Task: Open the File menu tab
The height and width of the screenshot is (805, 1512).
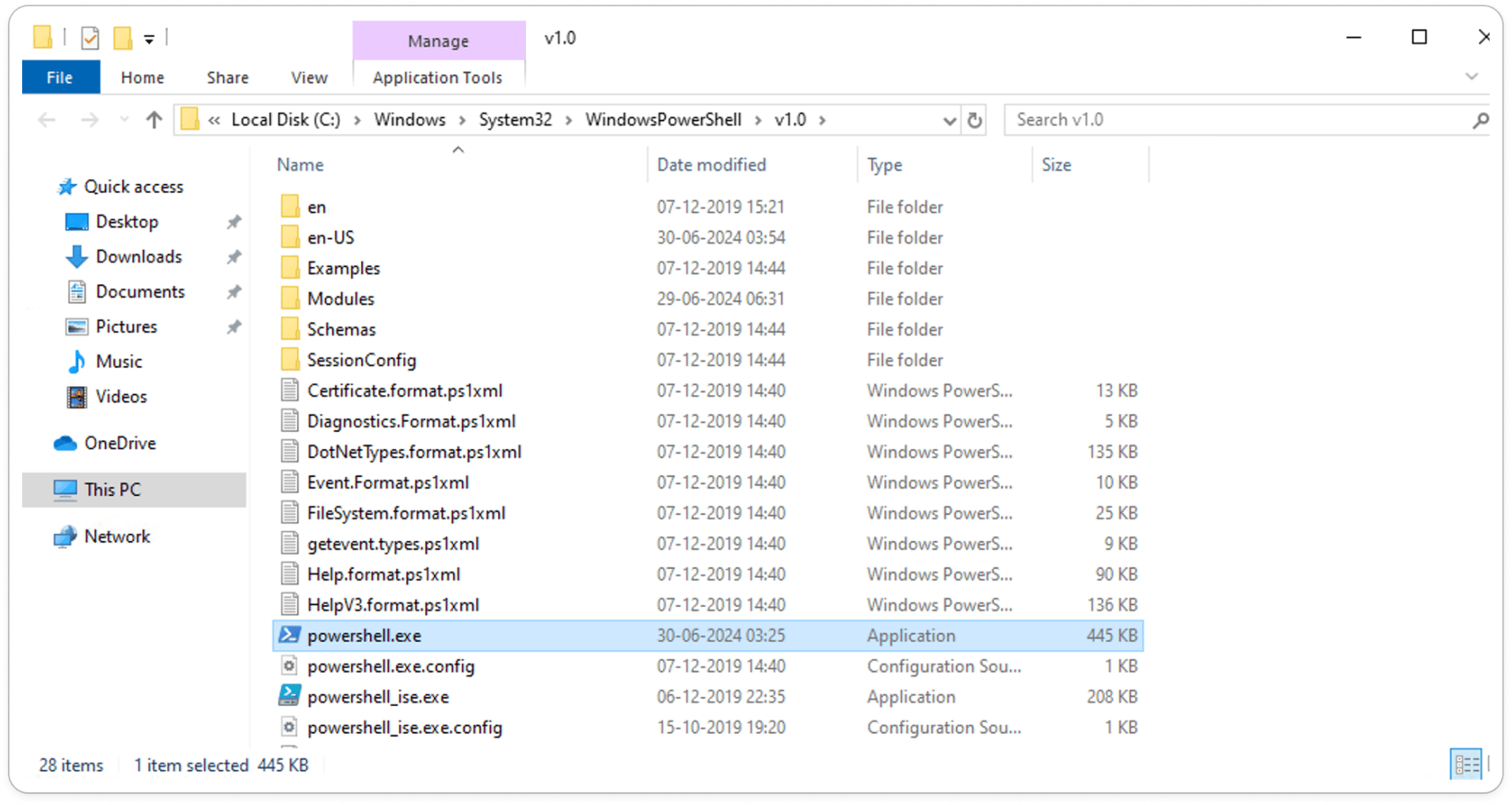Action: pos(60,78)
